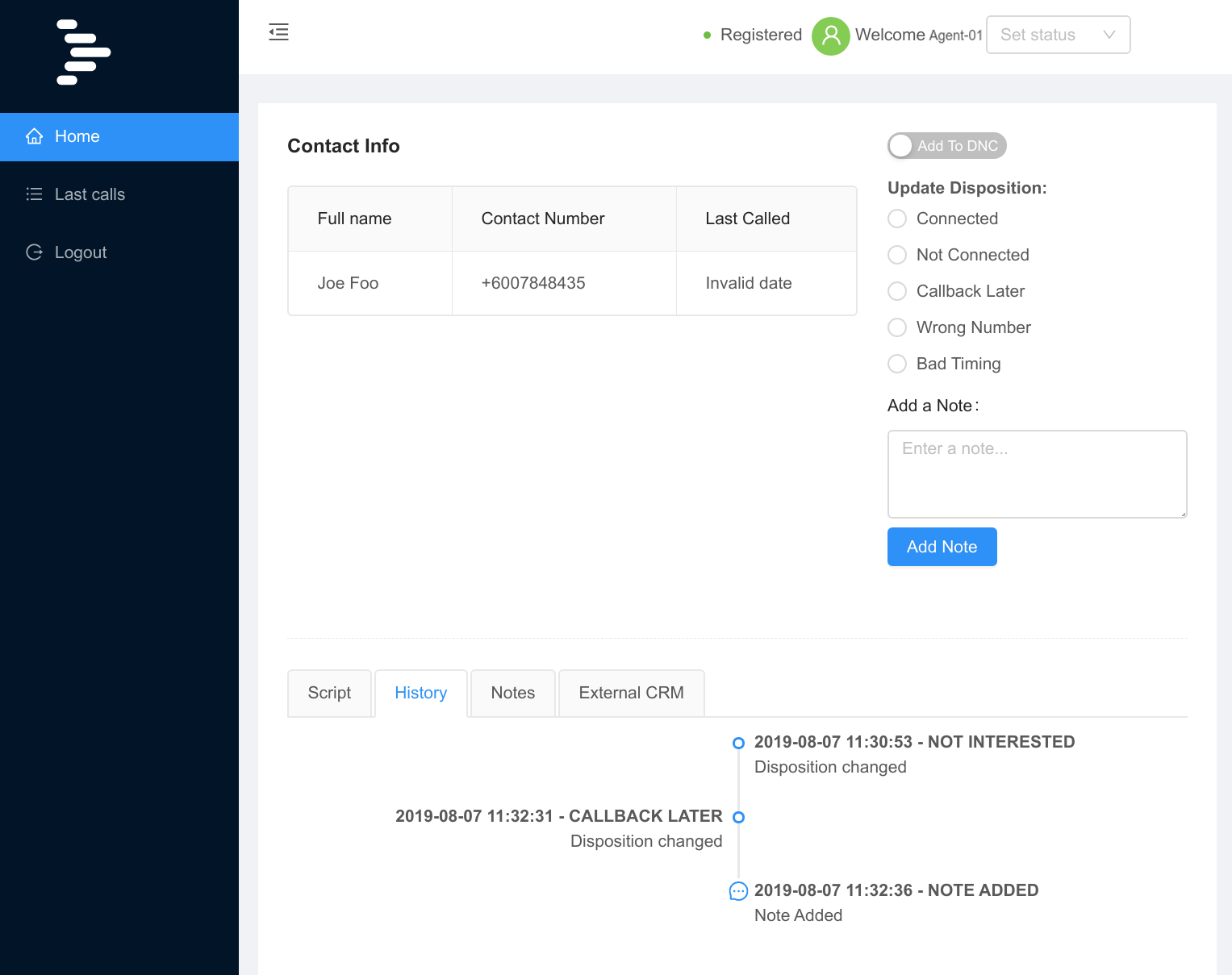
Task: Switch to the Notes tab
Action: (x=512, y=693)
